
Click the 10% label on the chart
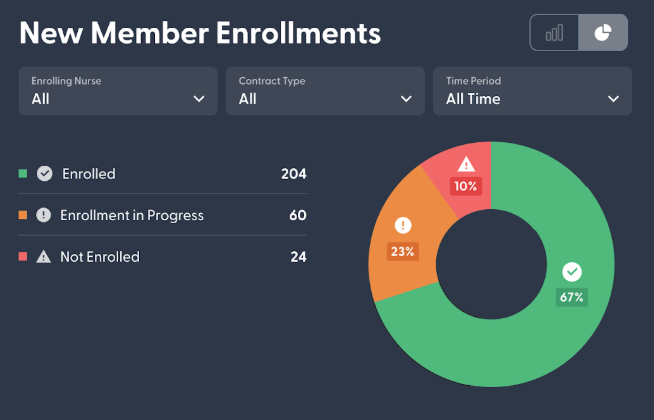466,186
